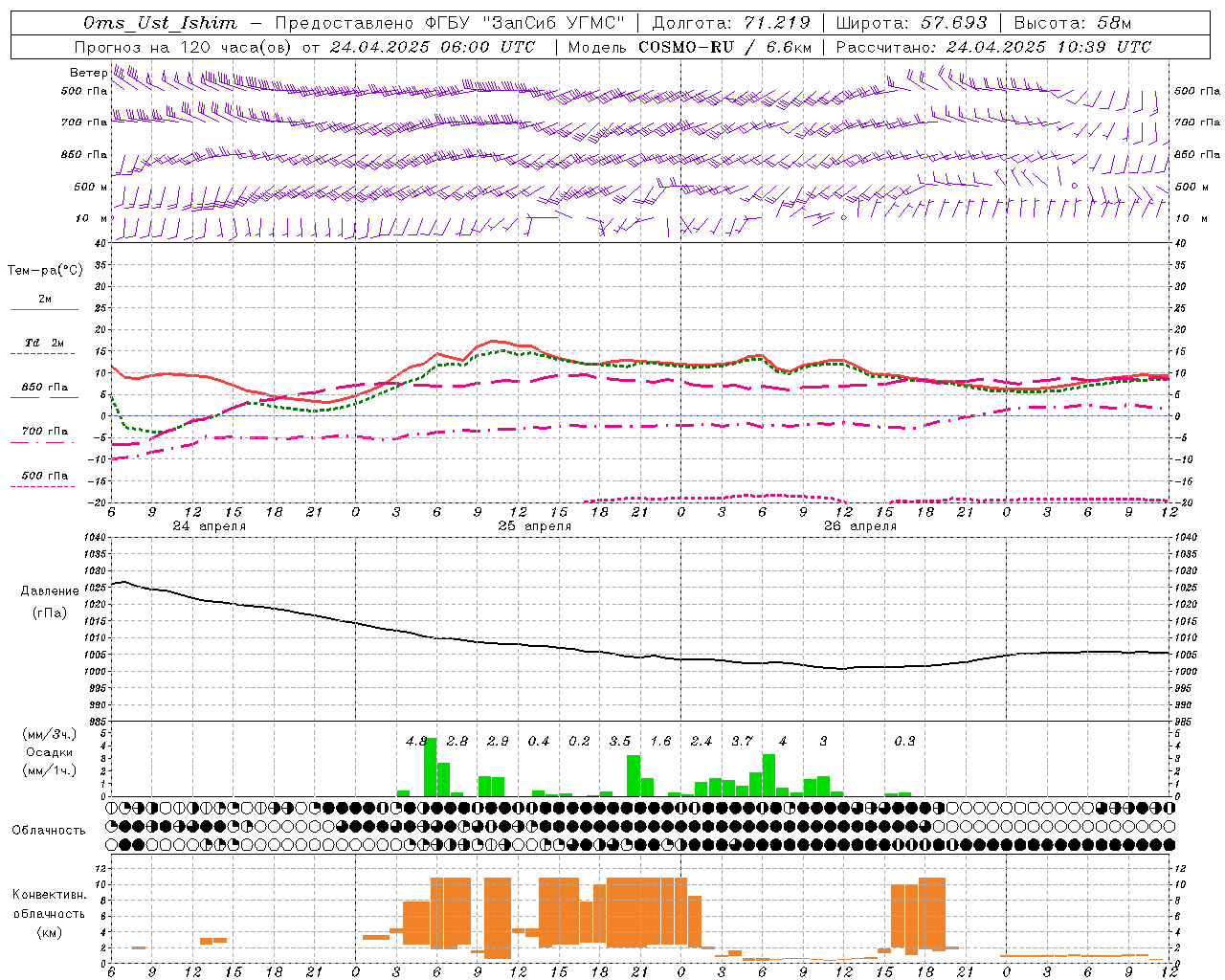Click the Осадки precipitation label
This screenshot has width=1225, height=980.
point(50,752)
